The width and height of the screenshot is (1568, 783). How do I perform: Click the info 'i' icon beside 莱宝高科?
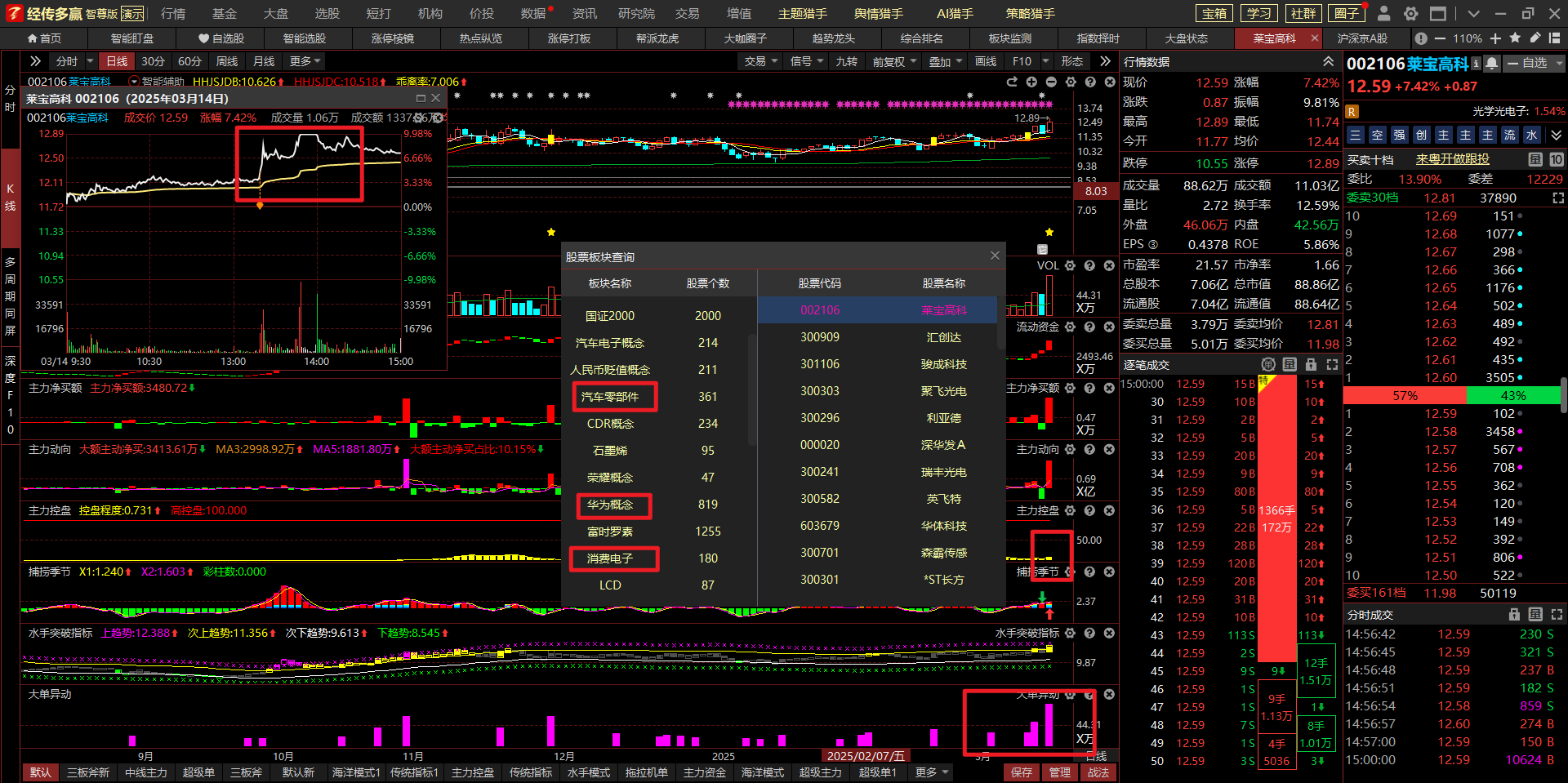point(1476,63)
